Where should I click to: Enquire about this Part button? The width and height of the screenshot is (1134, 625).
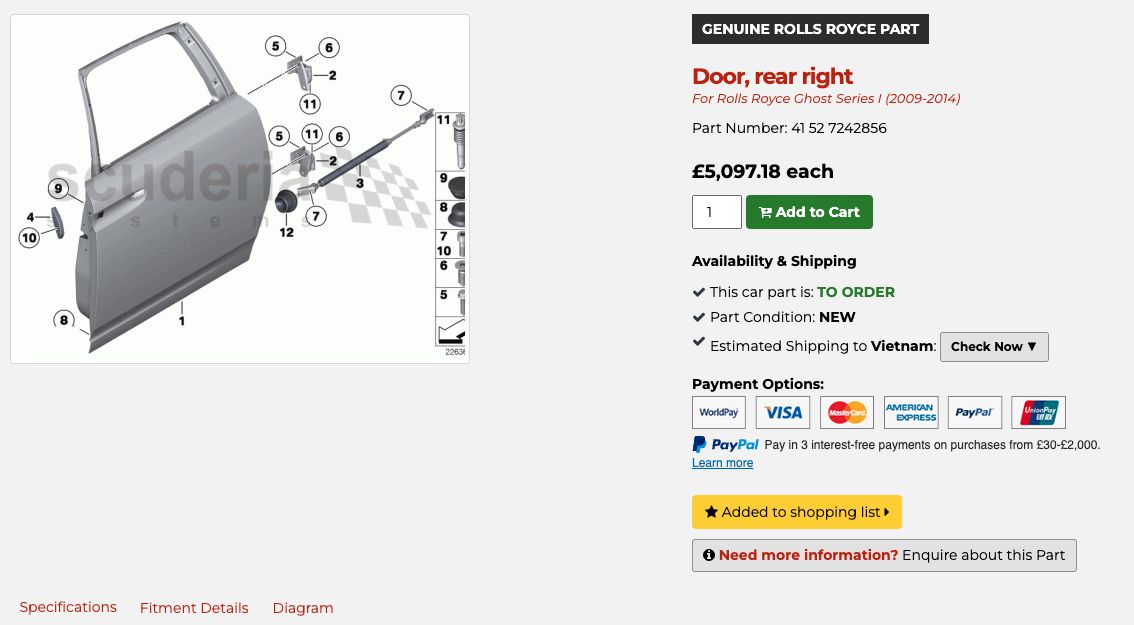click(884, 555)
